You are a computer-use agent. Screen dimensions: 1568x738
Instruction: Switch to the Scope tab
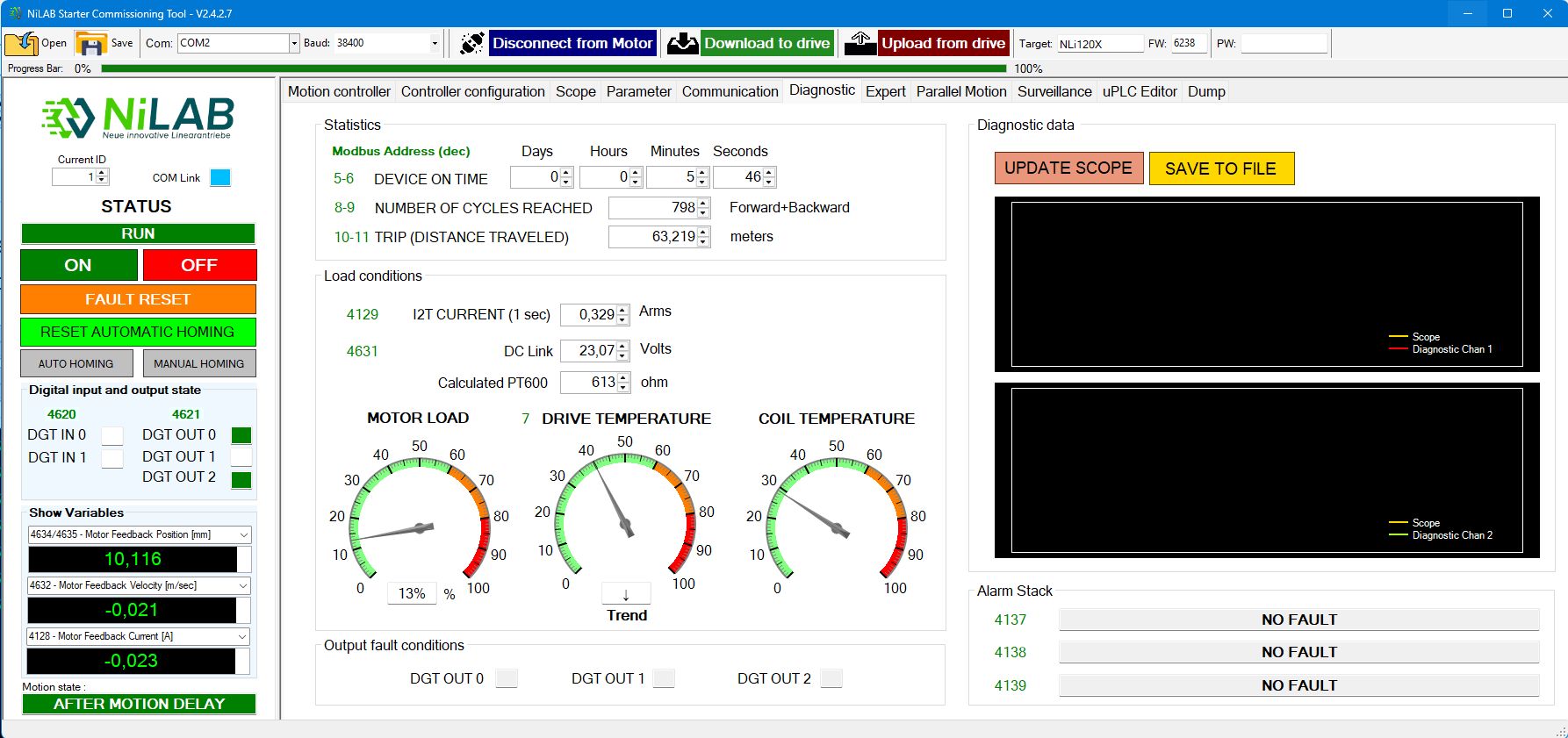click(575, 91)
